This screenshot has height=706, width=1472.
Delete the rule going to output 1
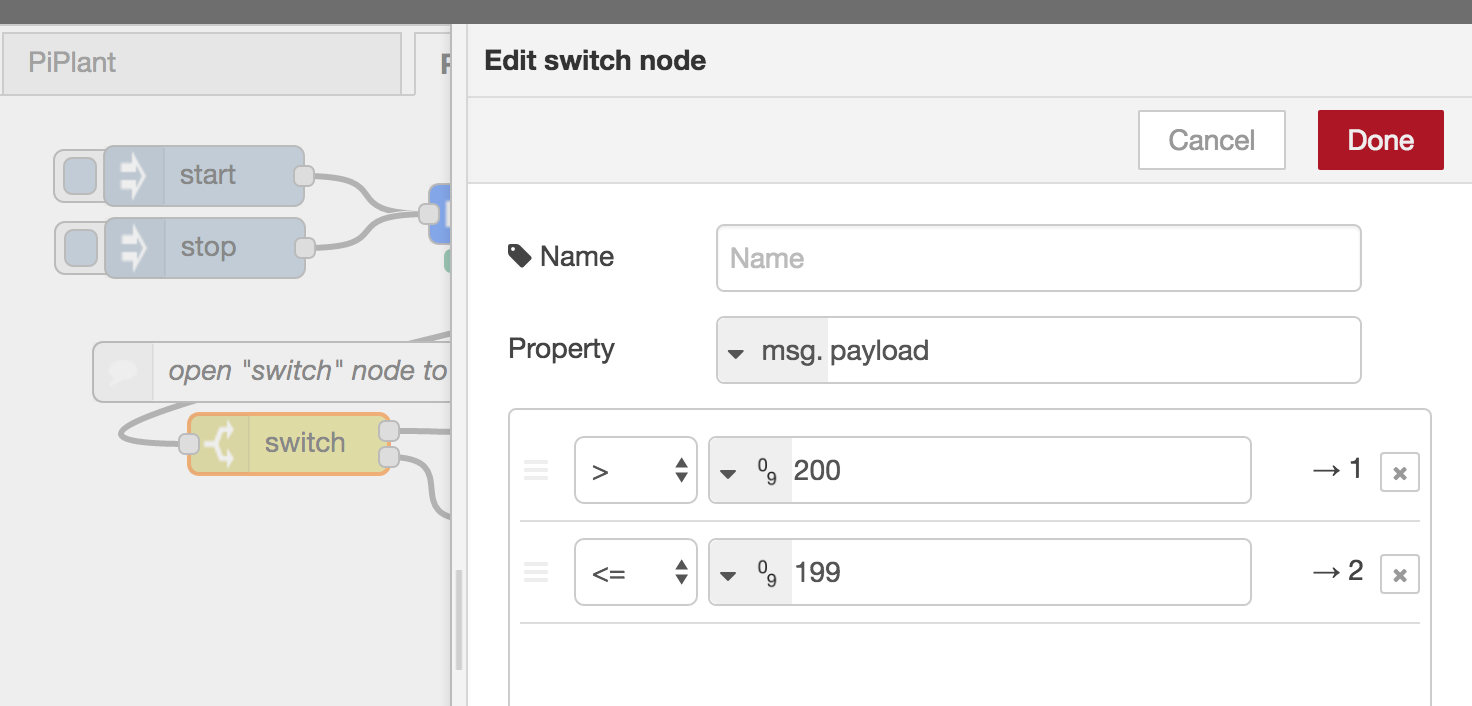click(1400, 472)
